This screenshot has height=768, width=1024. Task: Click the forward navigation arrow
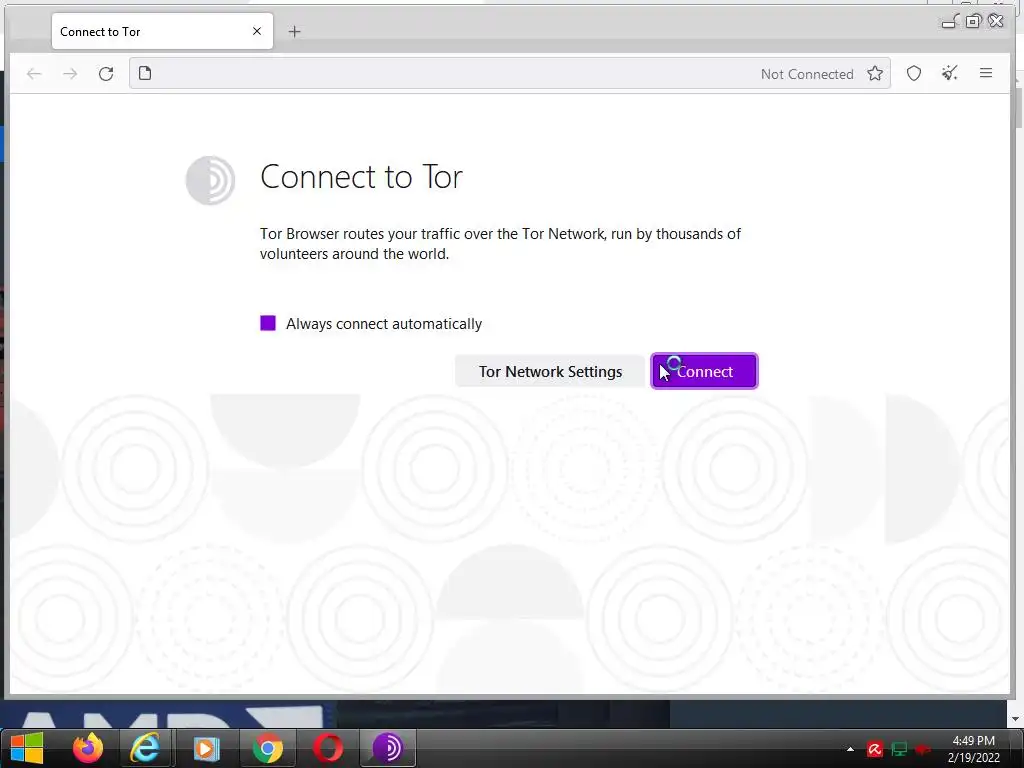[70, 74]
